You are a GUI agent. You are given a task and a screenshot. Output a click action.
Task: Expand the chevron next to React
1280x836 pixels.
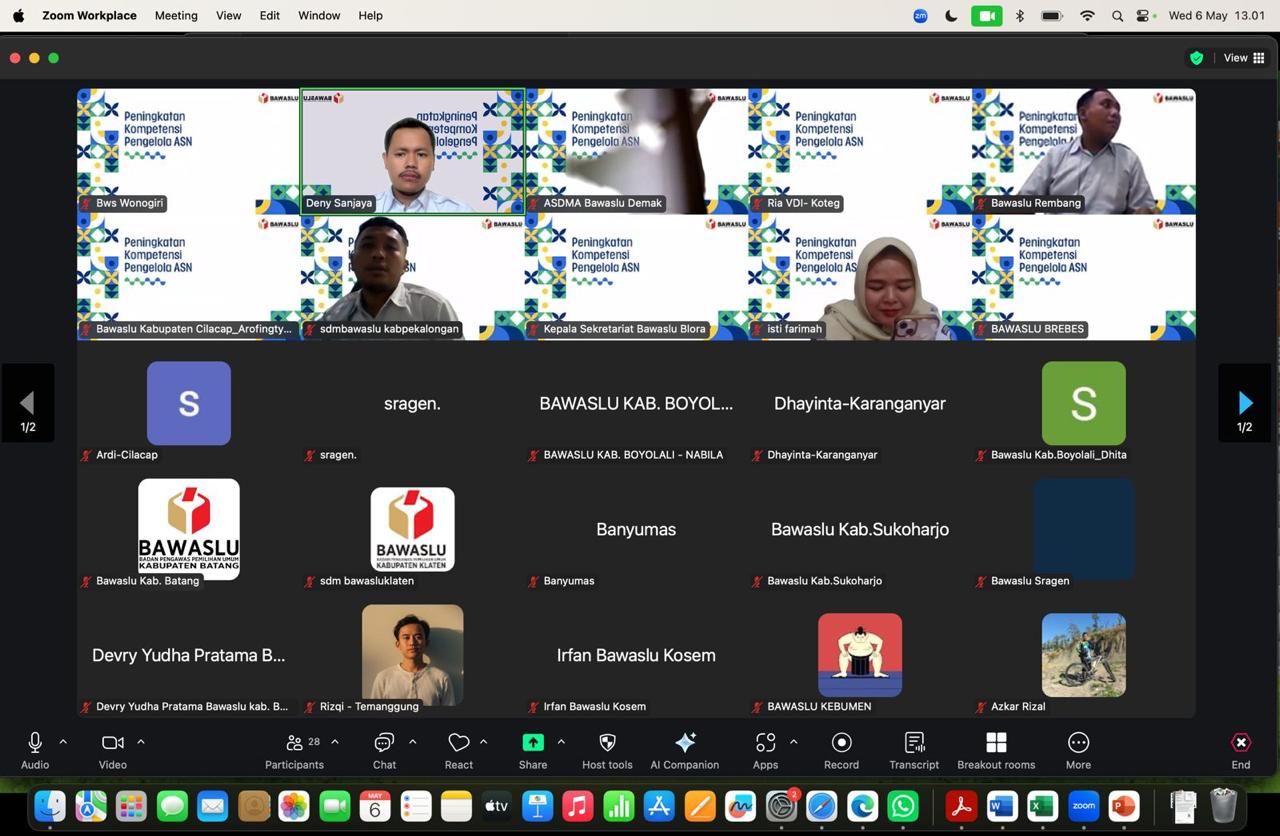pyautogui.click(x=484, y=742)
